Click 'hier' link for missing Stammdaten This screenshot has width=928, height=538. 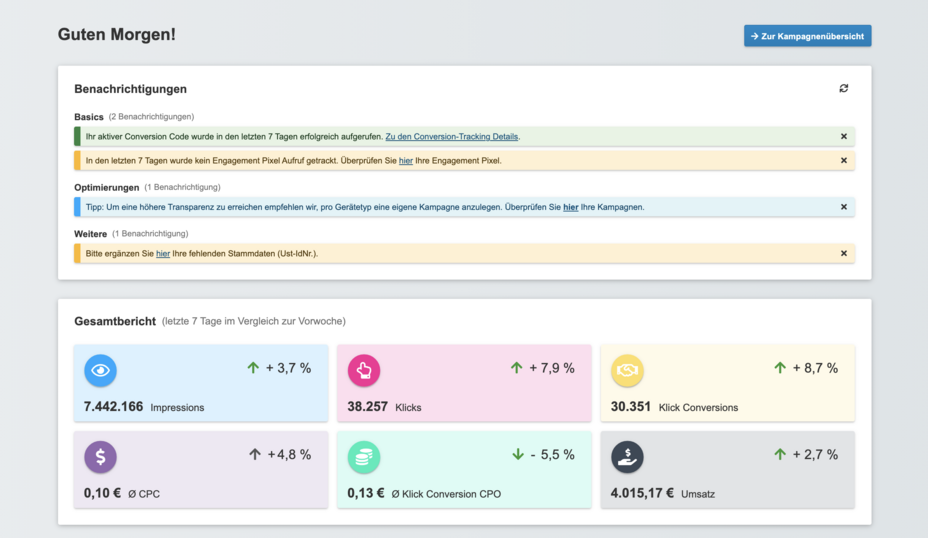[162, 254]
